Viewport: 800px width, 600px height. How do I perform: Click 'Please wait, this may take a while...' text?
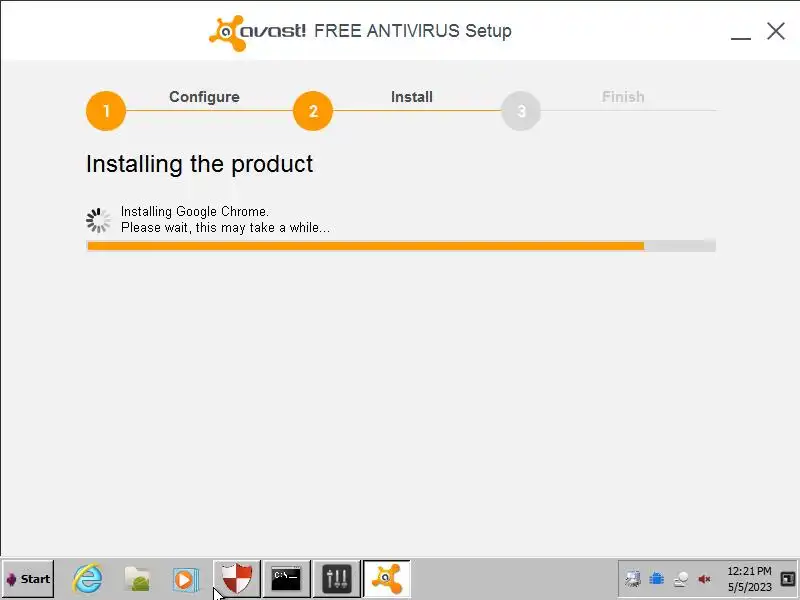(225, 228)
